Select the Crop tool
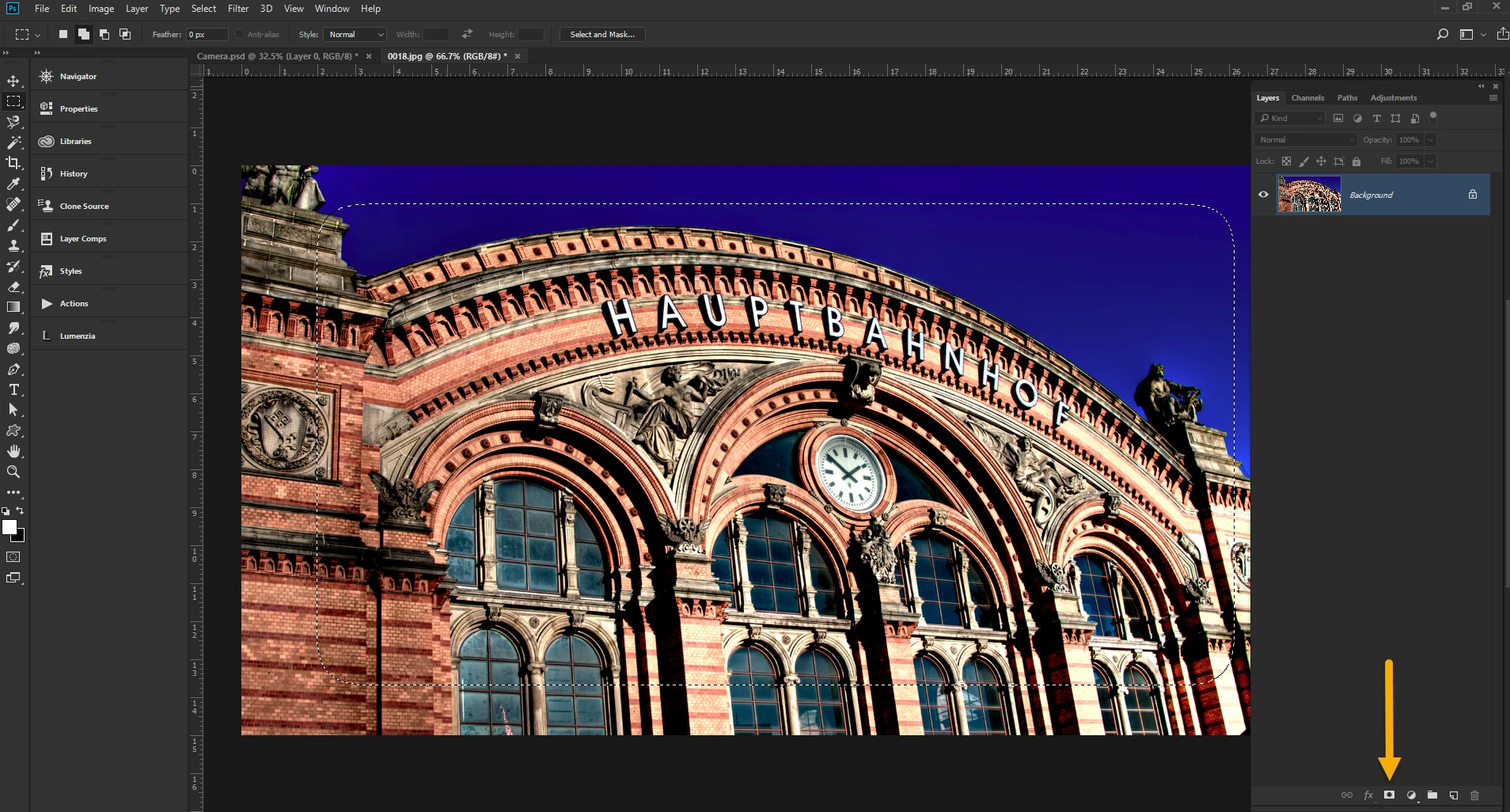The width and height of the screenshot is (1510, 812). pos(13,163)
